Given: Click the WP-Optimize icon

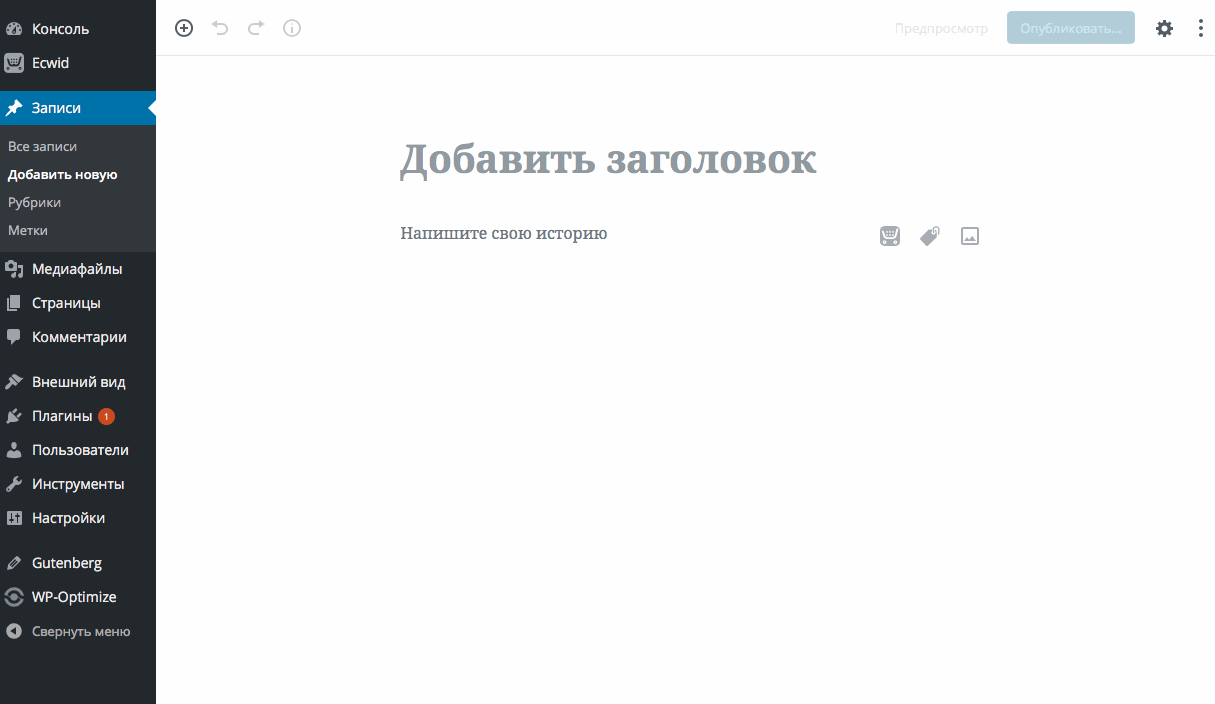Looking at the screenshot, I should click(x=14, y=597).
